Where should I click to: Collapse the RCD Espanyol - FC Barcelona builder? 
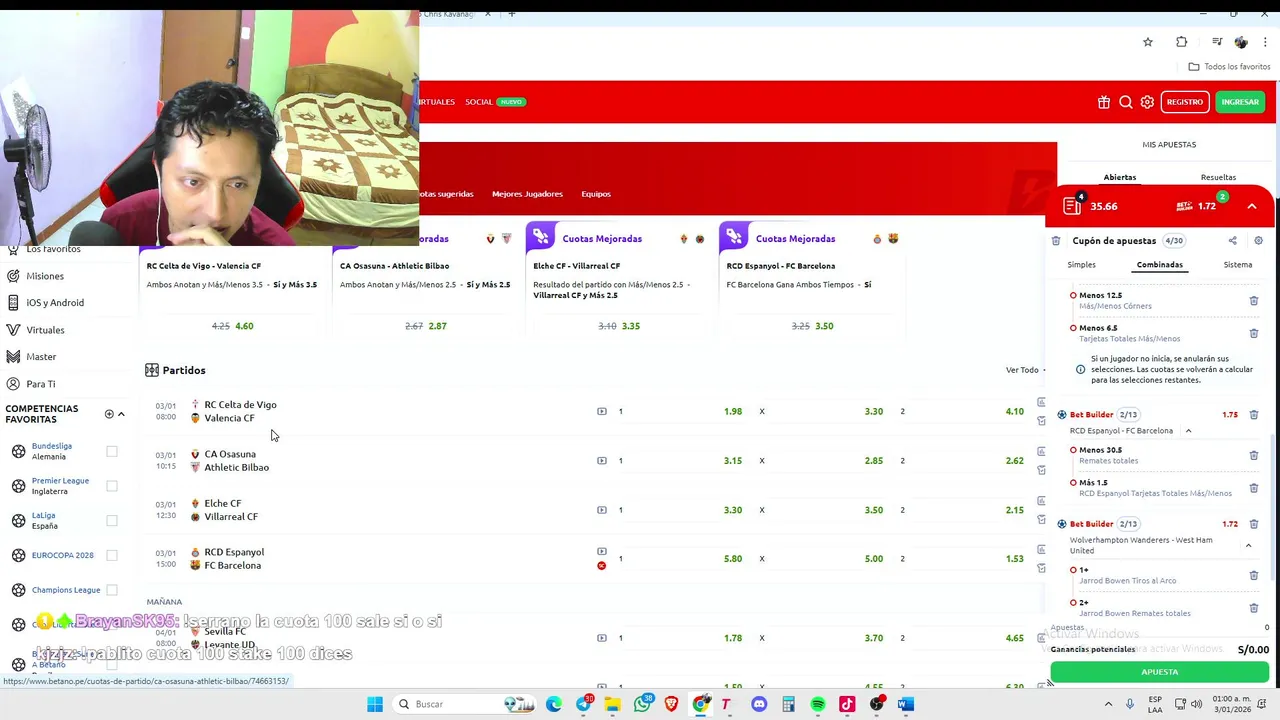[x=1188, y=431]
